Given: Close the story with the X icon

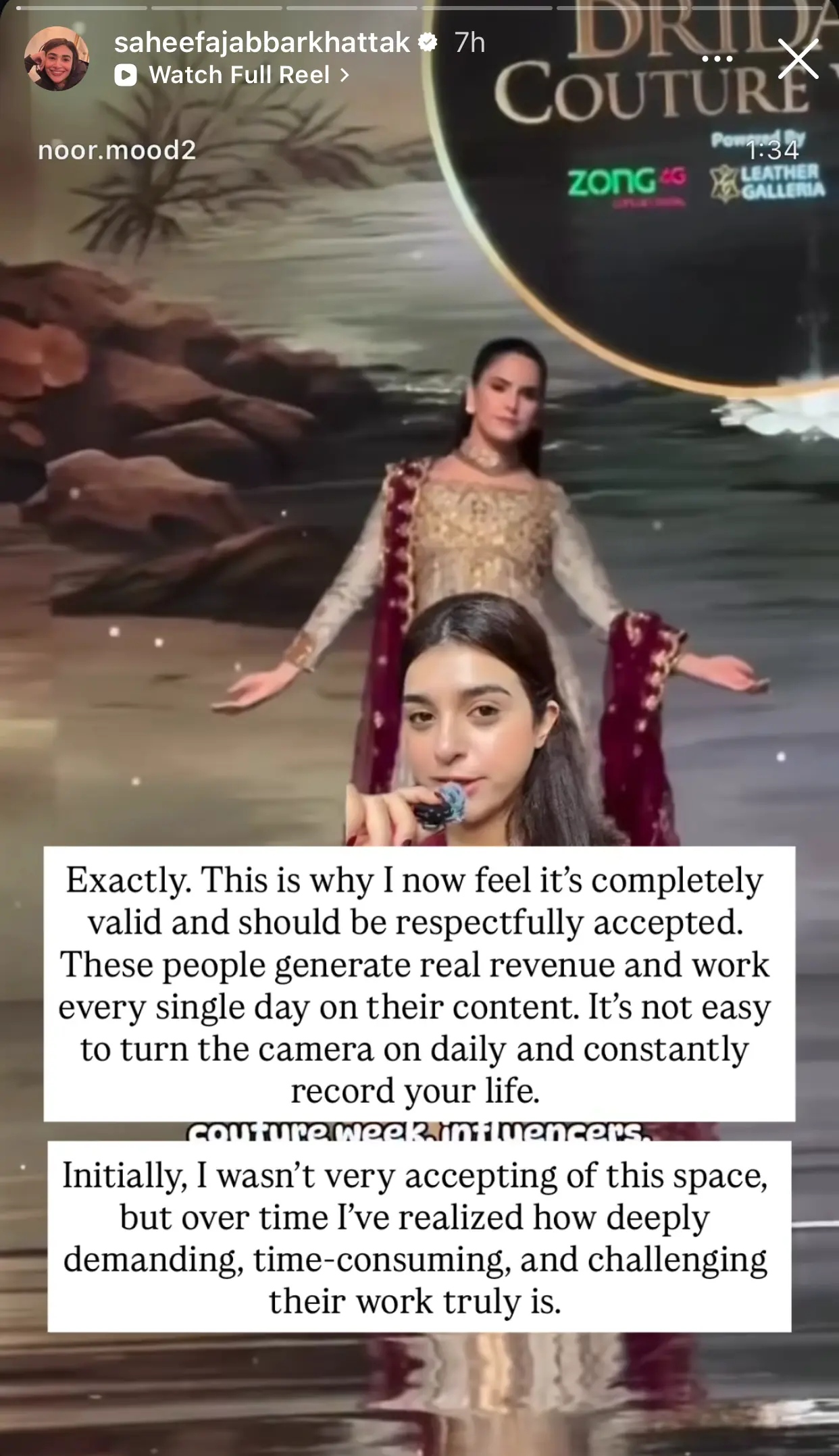Looking at the screenshot, I should (x=798, y=58).
